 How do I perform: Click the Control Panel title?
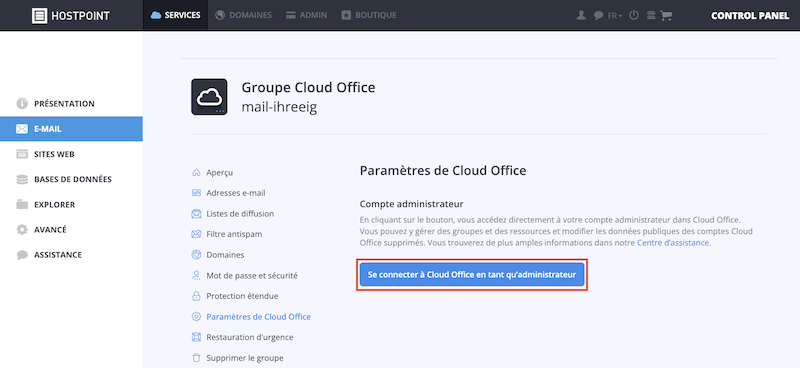(x=749, y=16)
